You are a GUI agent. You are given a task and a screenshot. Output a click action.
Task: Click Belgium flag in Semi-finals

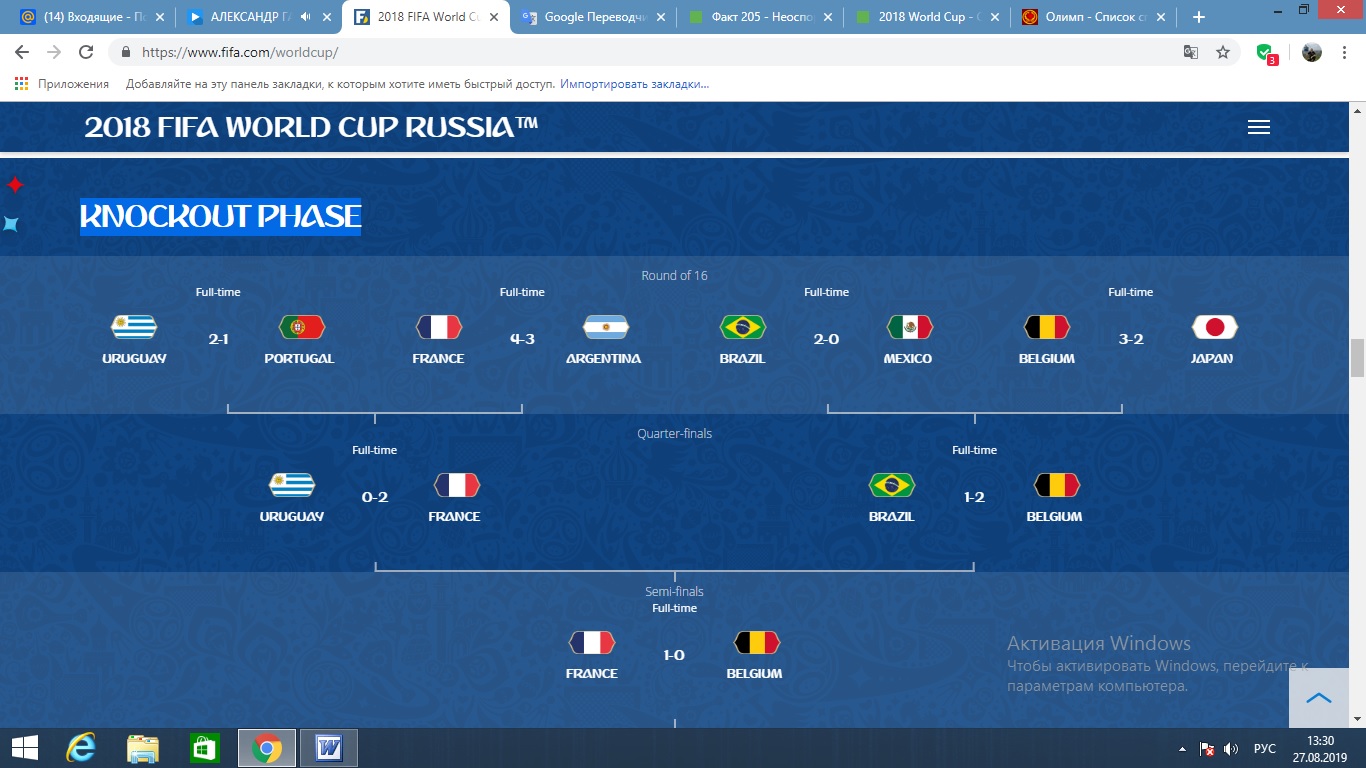coord(756,642)
